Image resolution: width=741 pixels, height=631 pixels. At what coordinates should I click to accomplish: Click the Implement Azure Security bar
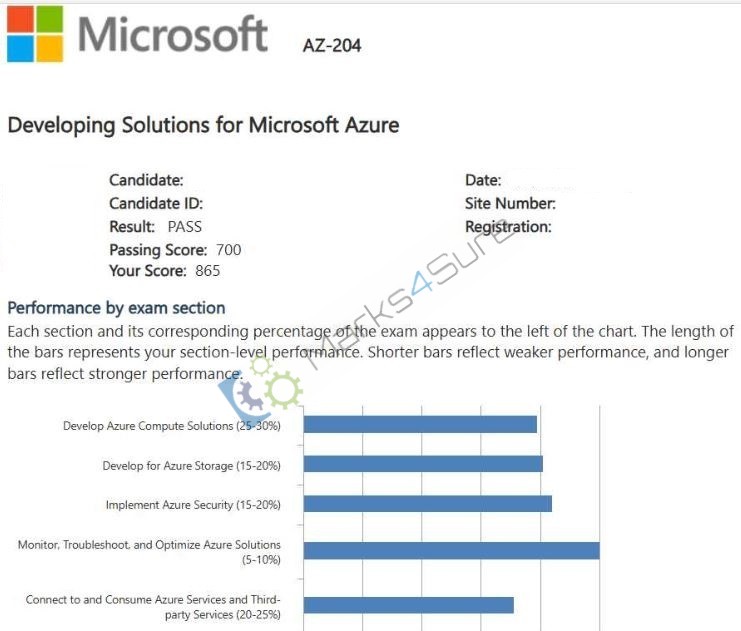tap(428, 503)
